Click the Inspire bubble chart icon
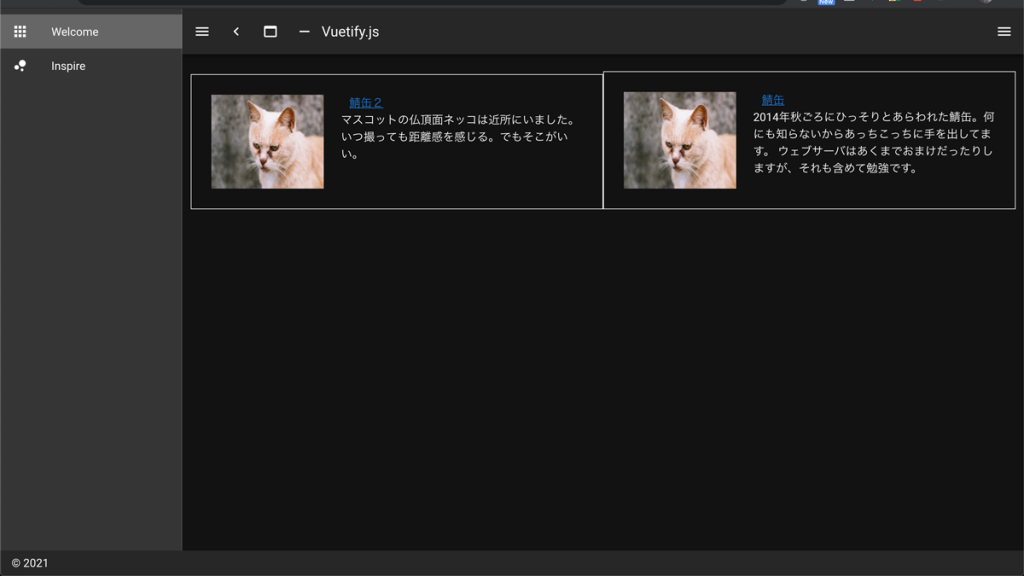The height and width of the screenshot is (576, 1024). [x=20, y=66]
